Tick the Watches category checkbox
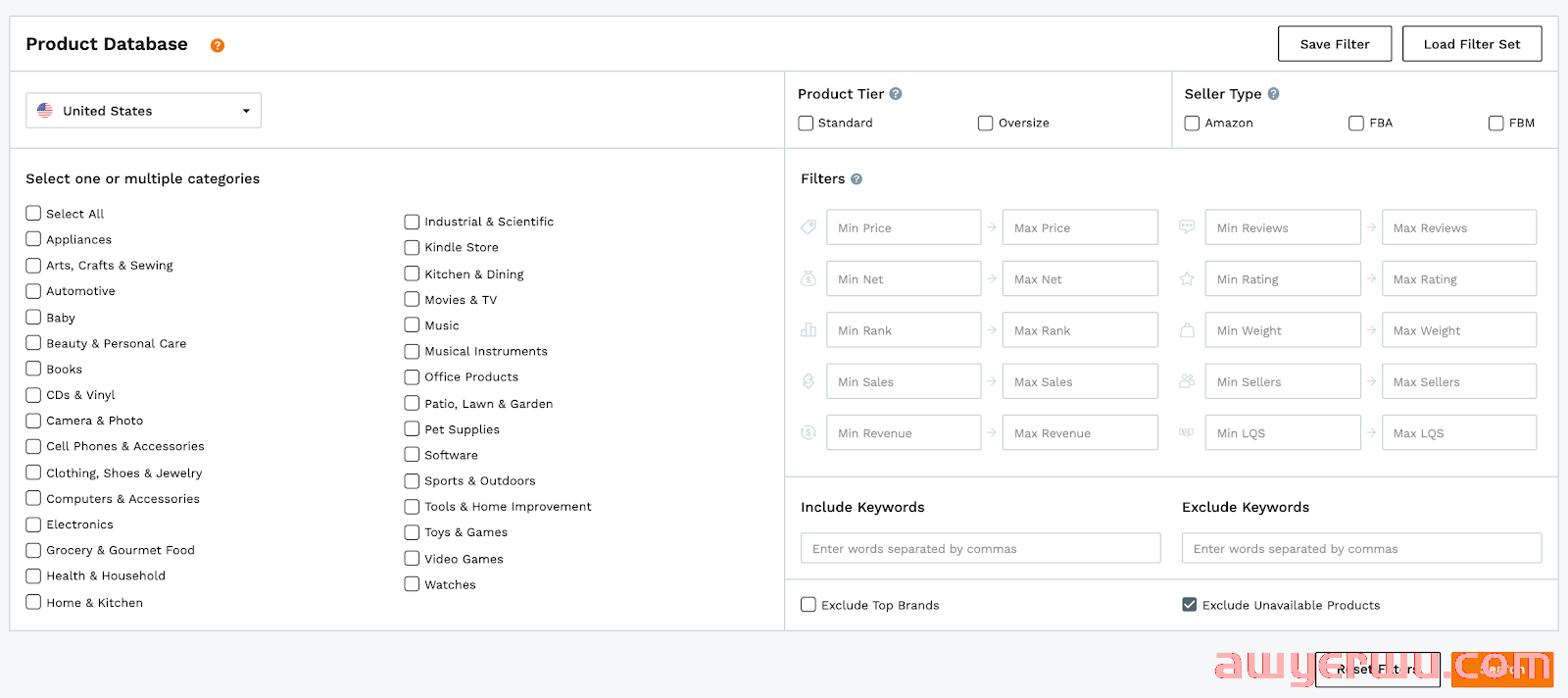The height and width of the screenshot is (698, 1568). (412, 584)
